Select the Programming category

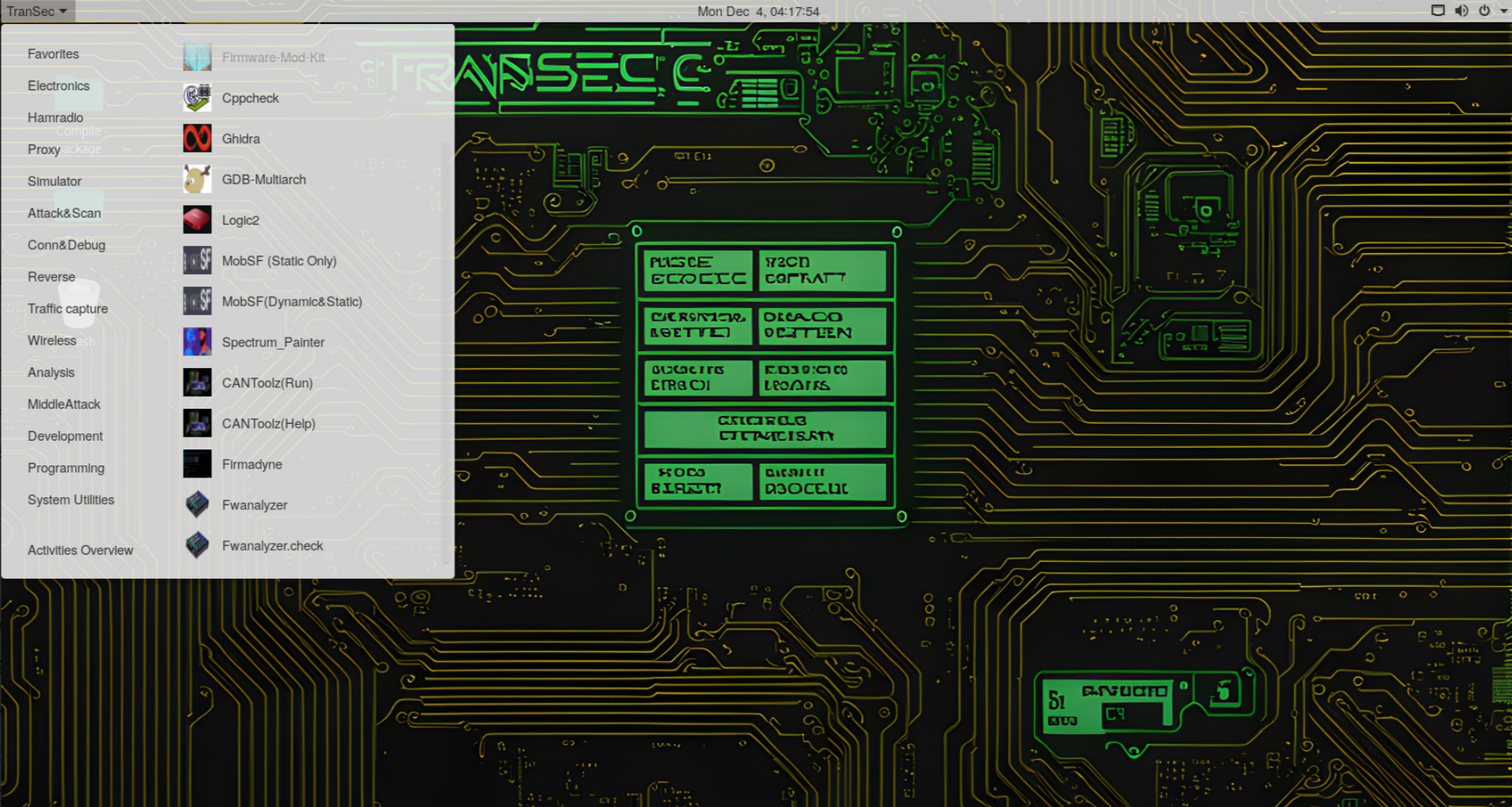[x=66, y=469]
